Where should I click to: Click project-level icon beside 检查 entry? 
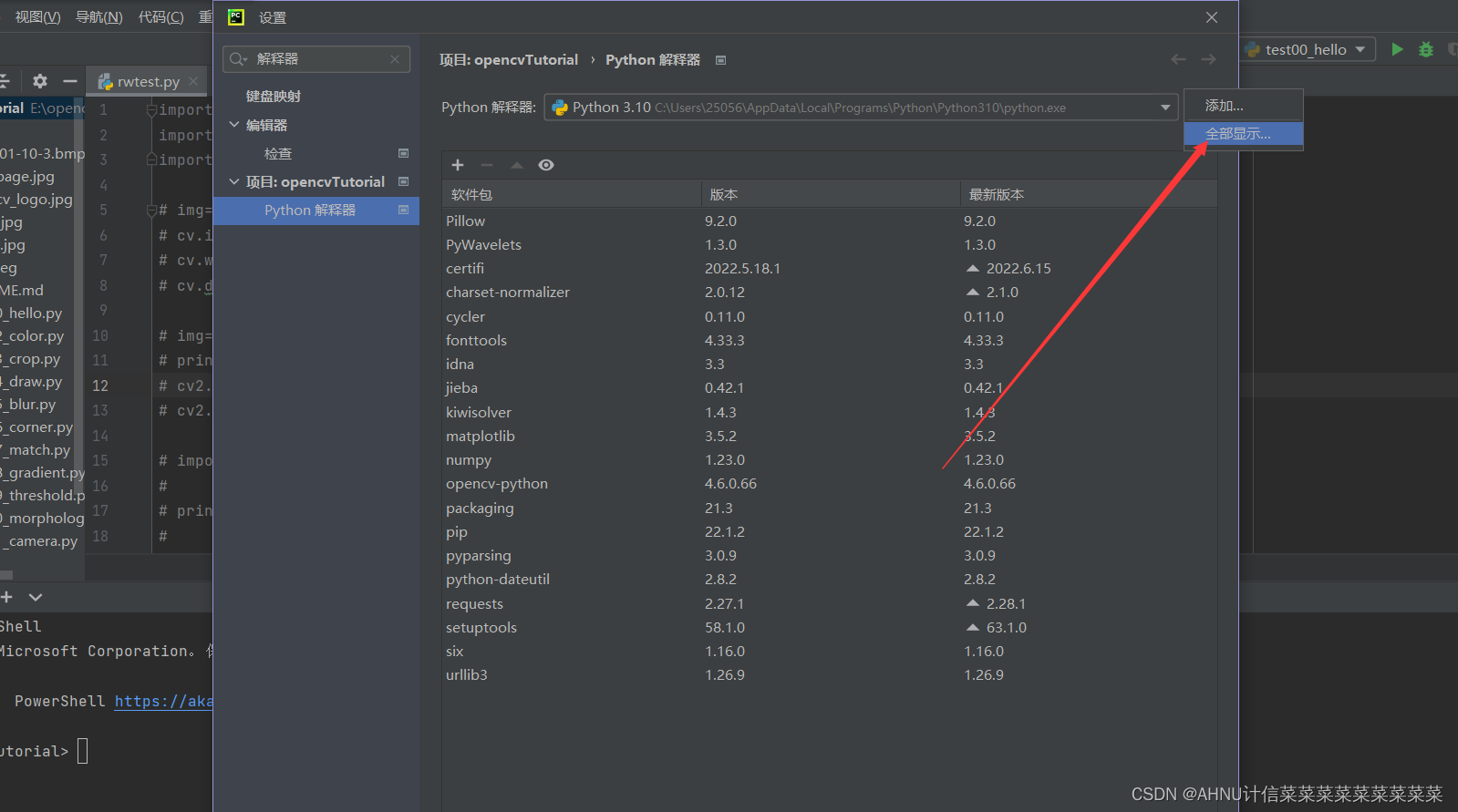point(403,153)
